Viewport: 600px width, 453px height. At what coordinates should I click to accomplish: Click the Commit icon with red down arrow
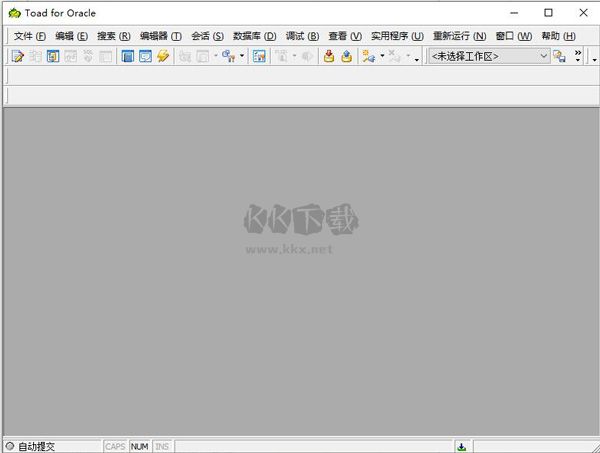pos(328,57)
